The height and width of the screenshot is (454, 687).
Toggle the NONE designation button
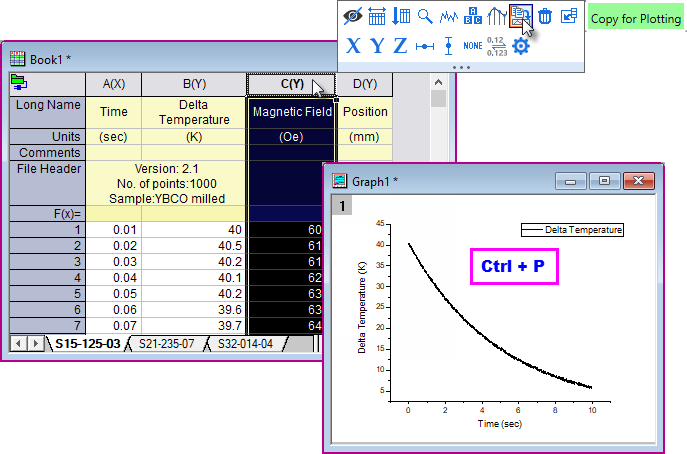[x=473, y=45]
